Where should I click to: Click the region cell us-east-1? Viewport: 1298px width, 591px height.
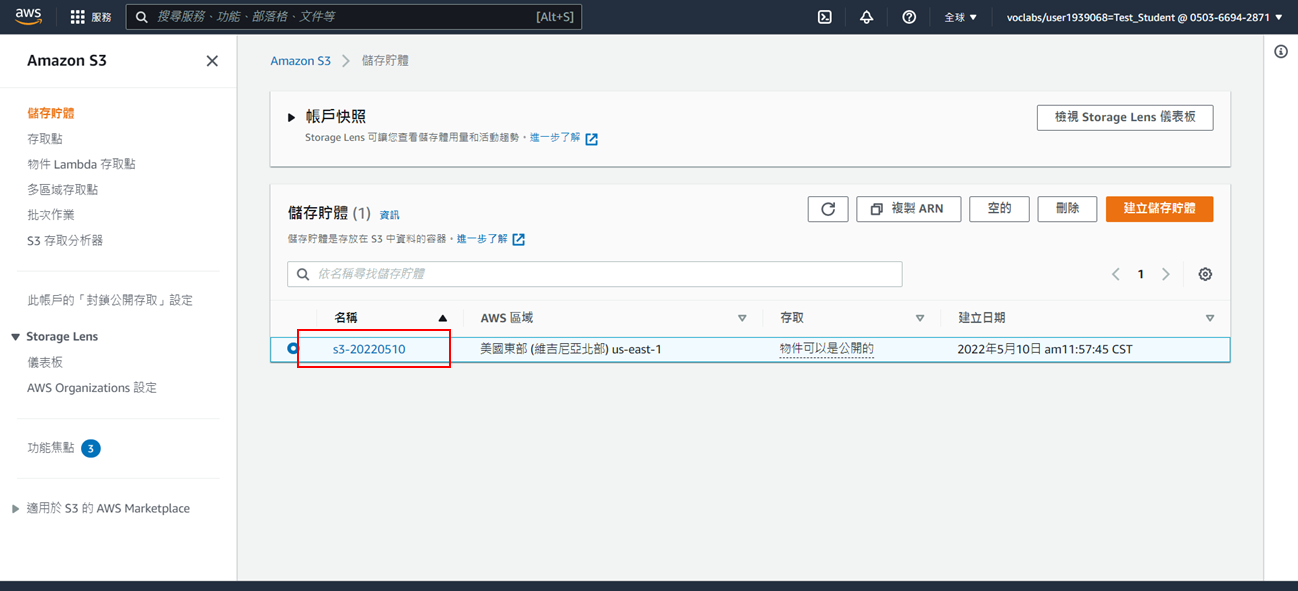[x=571, y=350]
